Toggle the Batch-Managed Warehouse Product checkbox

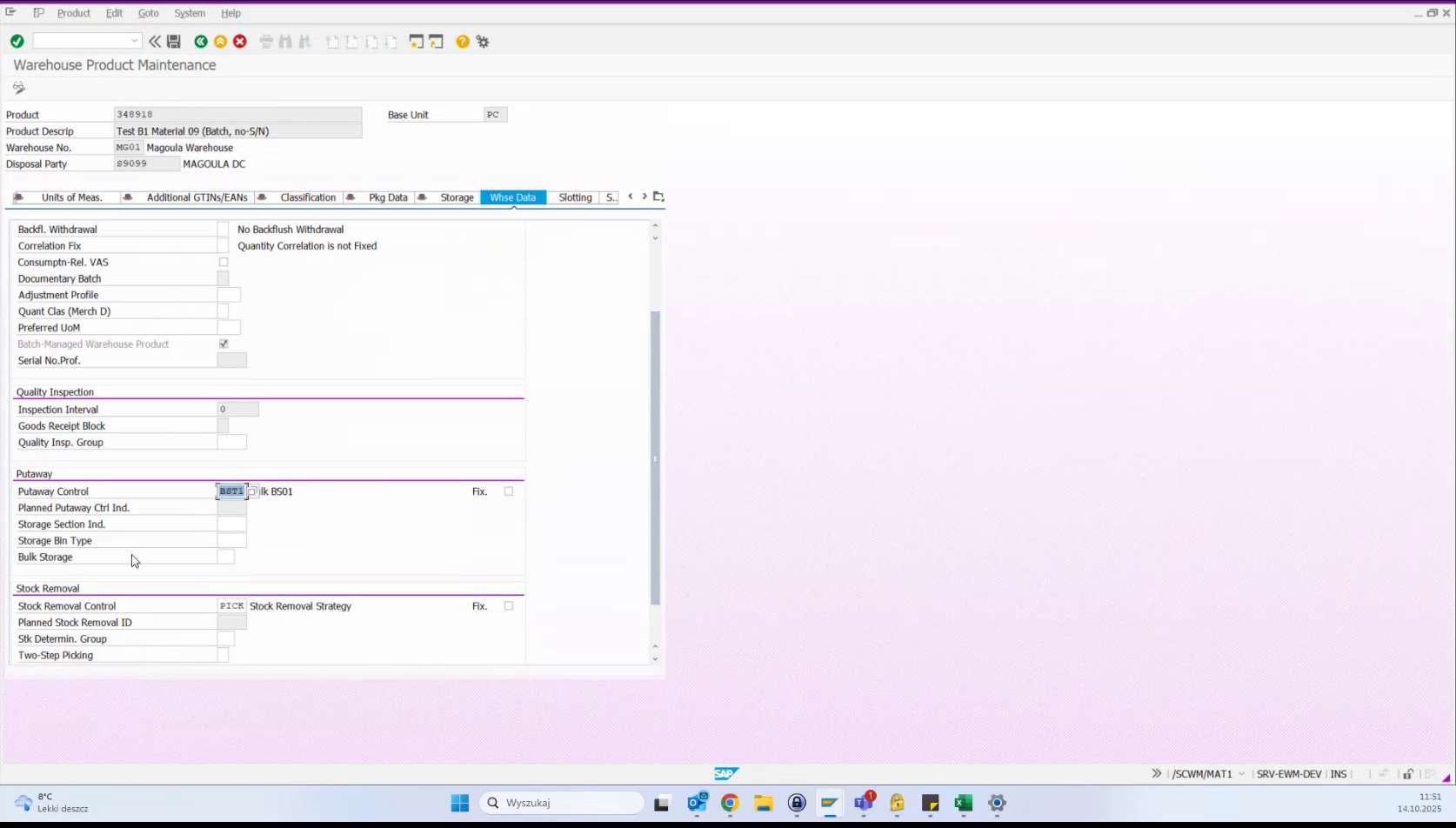click(x=224, y=344)
